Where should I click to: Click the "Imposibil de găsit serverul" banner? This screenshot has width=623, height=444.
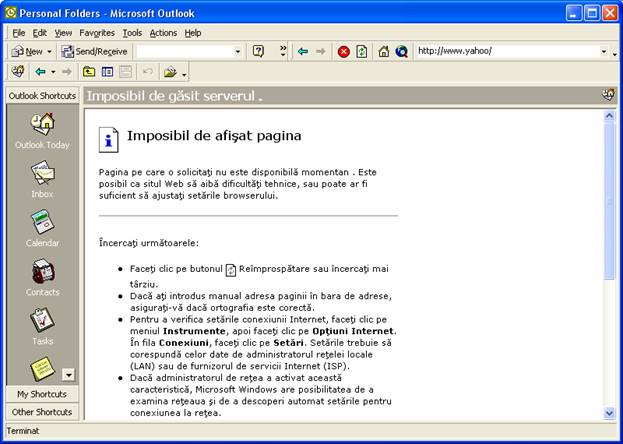175,96
